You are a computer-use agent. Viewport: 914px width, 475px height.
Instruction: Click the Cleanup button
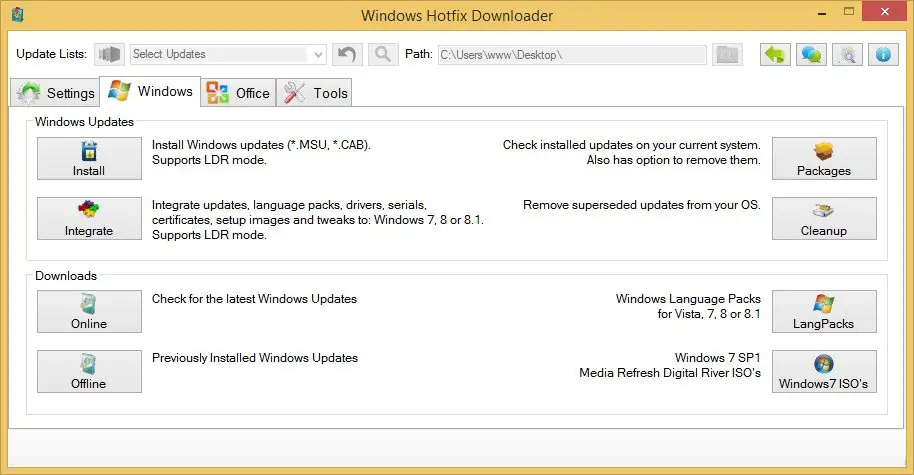pos(824,219)
